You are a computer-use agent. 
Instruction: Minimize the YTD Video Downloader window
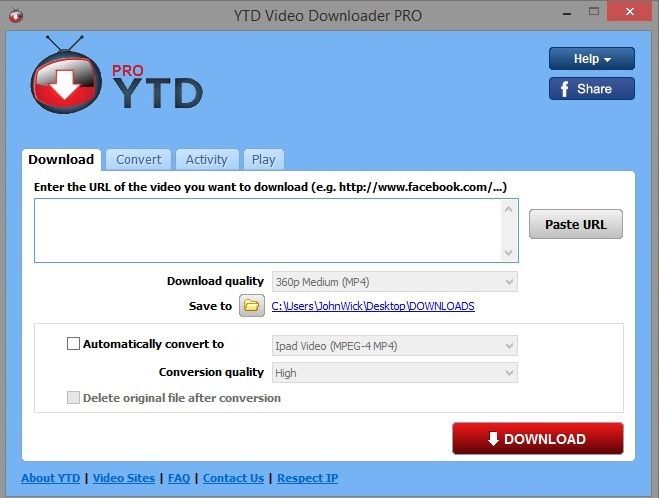567,13
